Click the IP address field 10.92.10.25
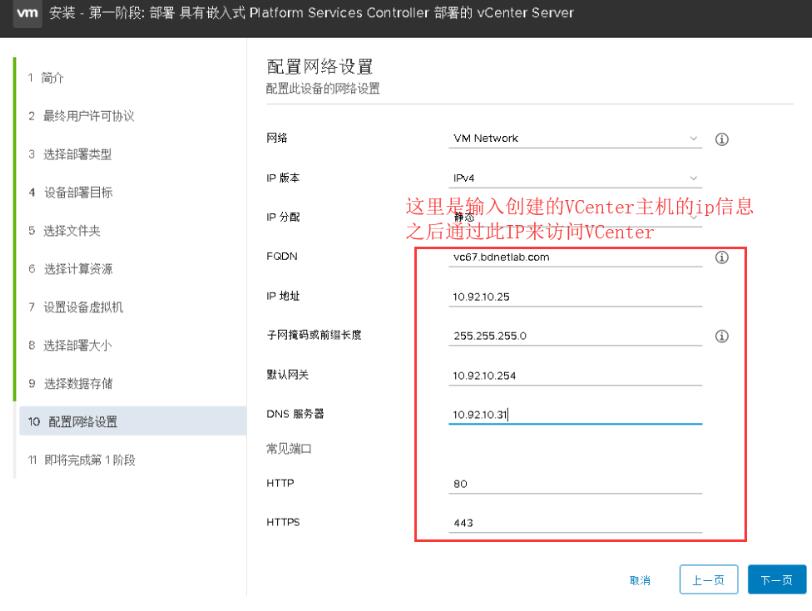 click(575, 297)
